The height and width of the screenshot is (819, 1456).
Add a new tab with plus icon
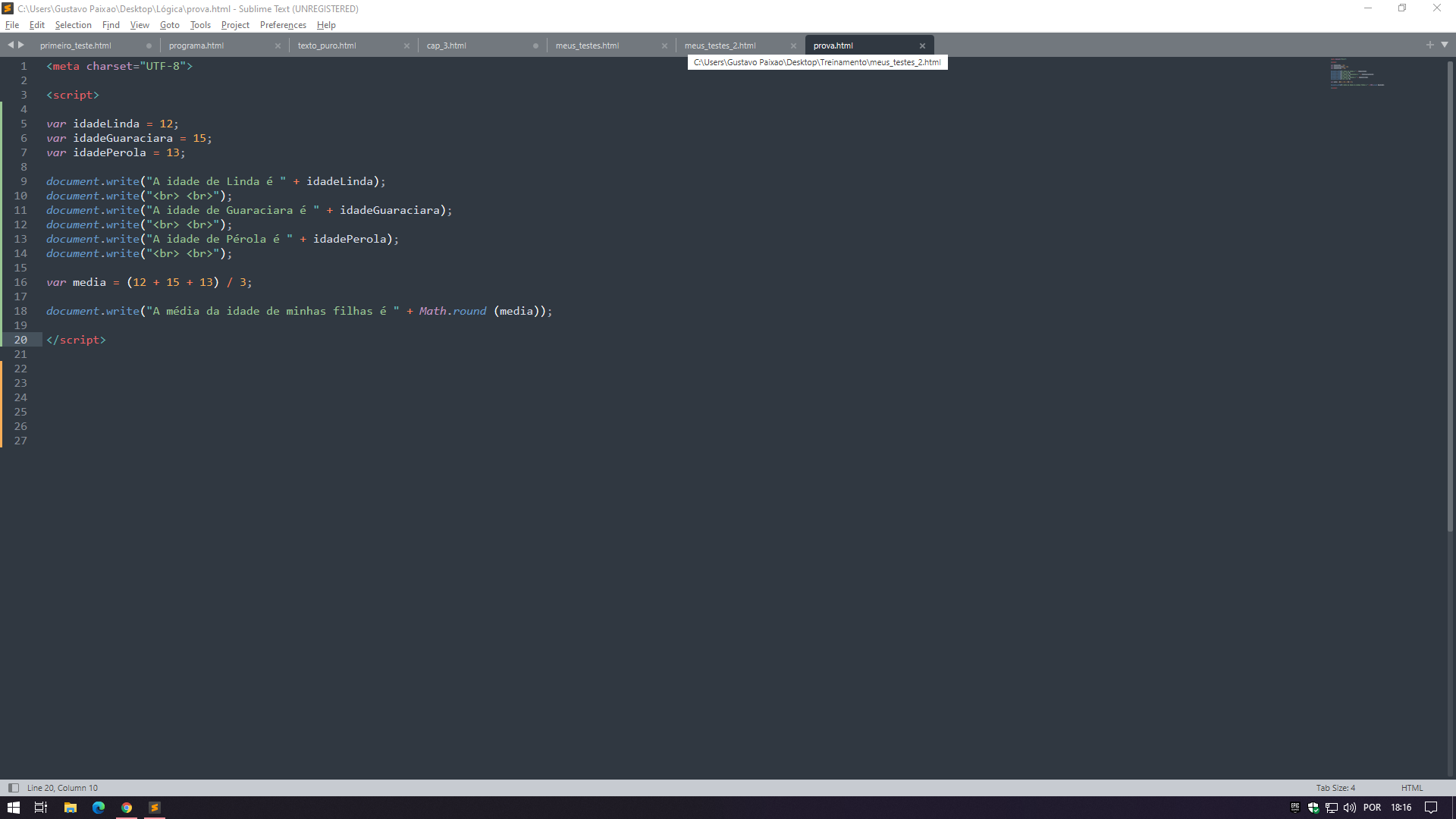pyautogui.click(x=1430, y=45)
